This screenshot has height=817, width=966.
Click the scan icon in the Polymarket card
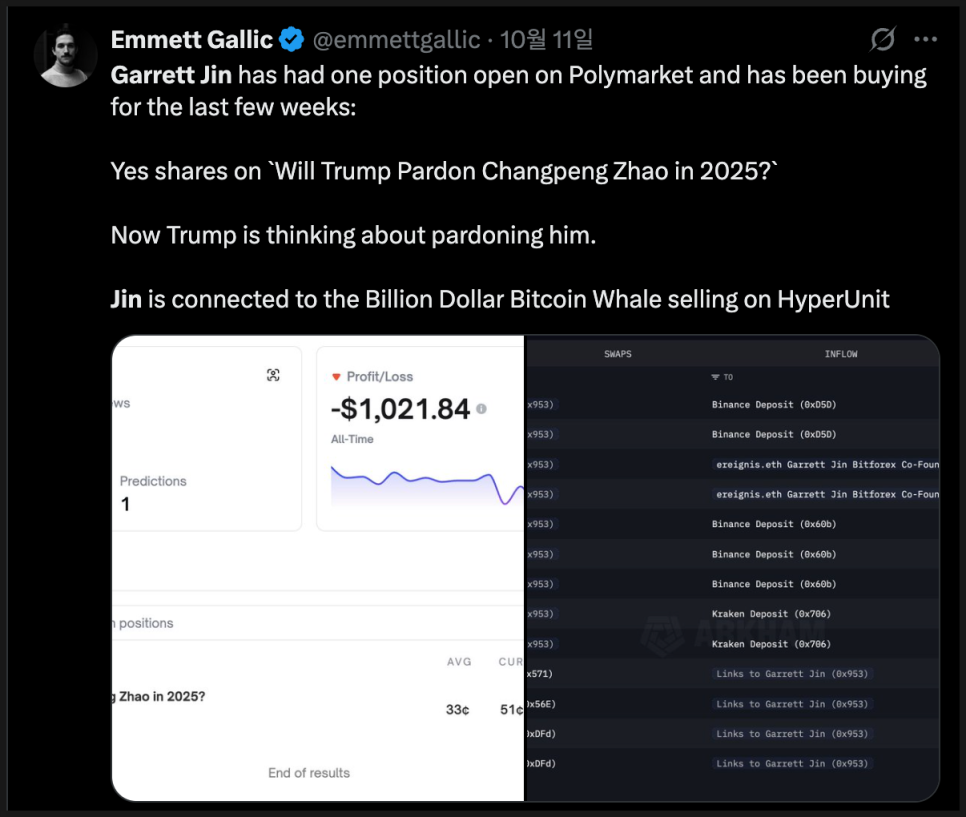pos(273,375)
